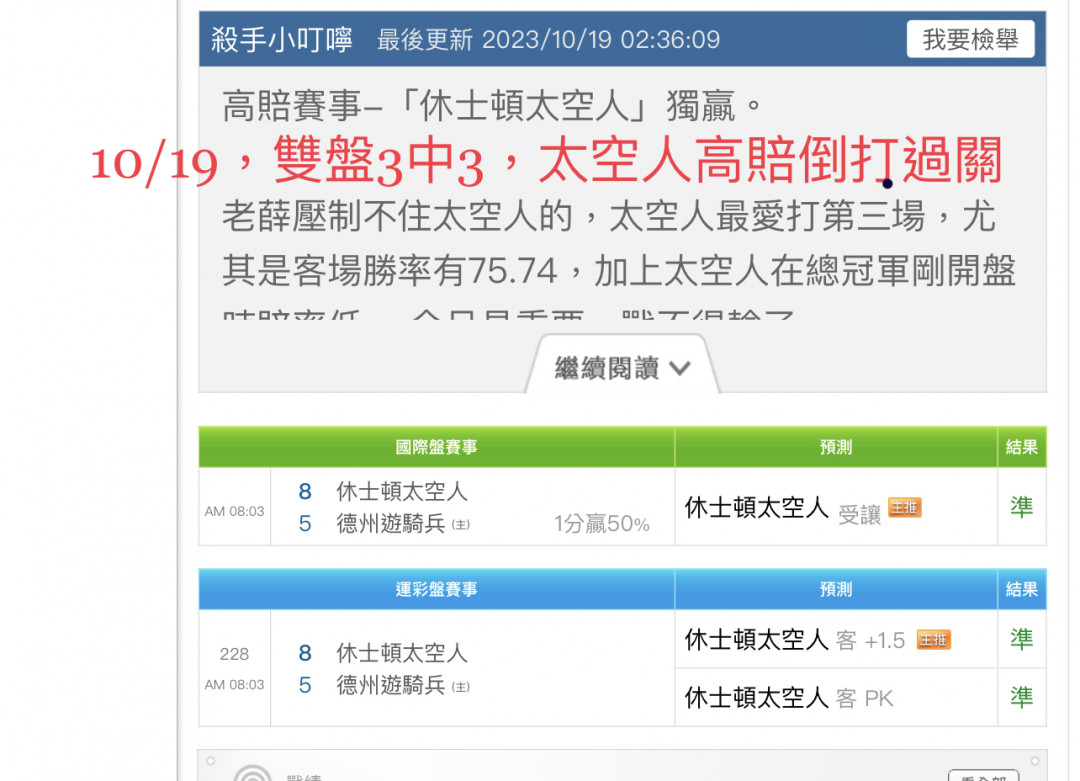Open author 殺手小叮噹's profile name
Image resolution: width=1080 pixels, height=781 pixels.
click(282, 40)
